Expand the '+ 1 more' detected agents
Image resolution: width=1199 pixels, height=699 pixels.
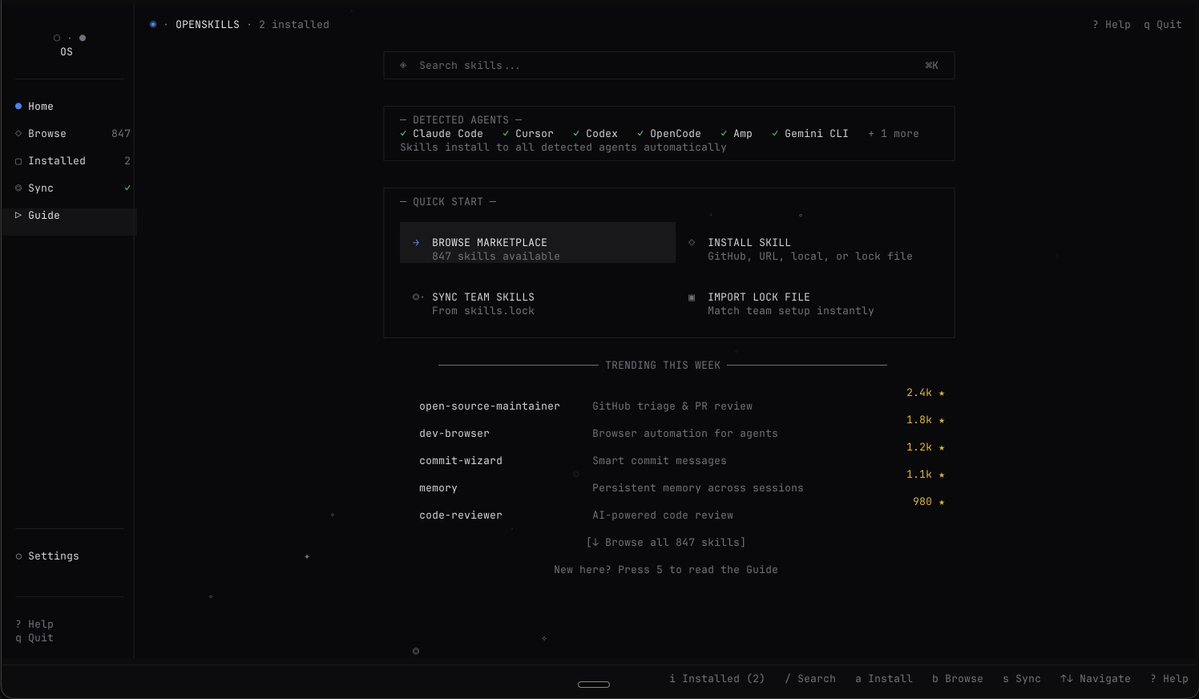click(892, 132)
